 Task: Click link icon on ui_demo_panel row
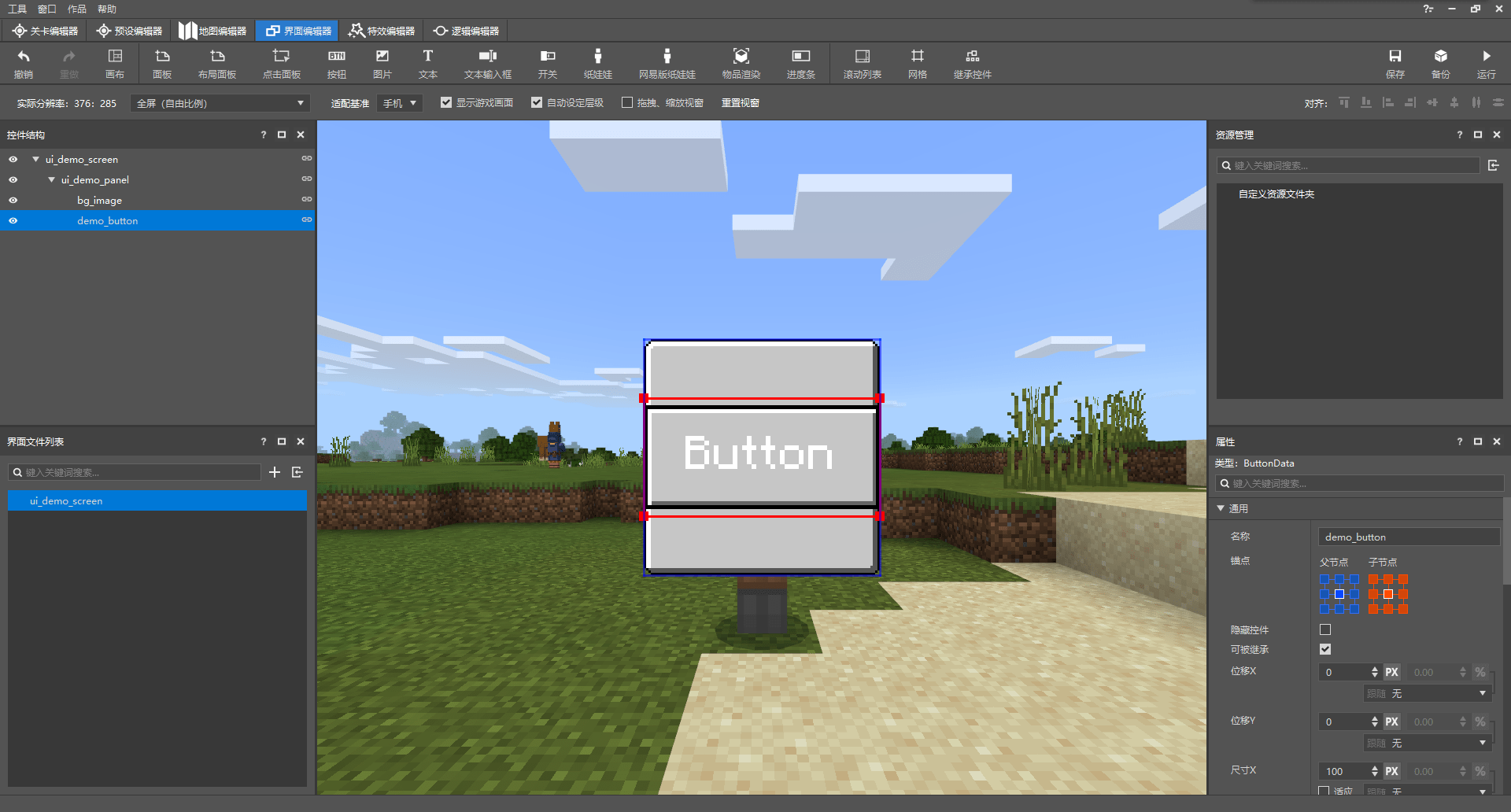(x=307, y=179)
